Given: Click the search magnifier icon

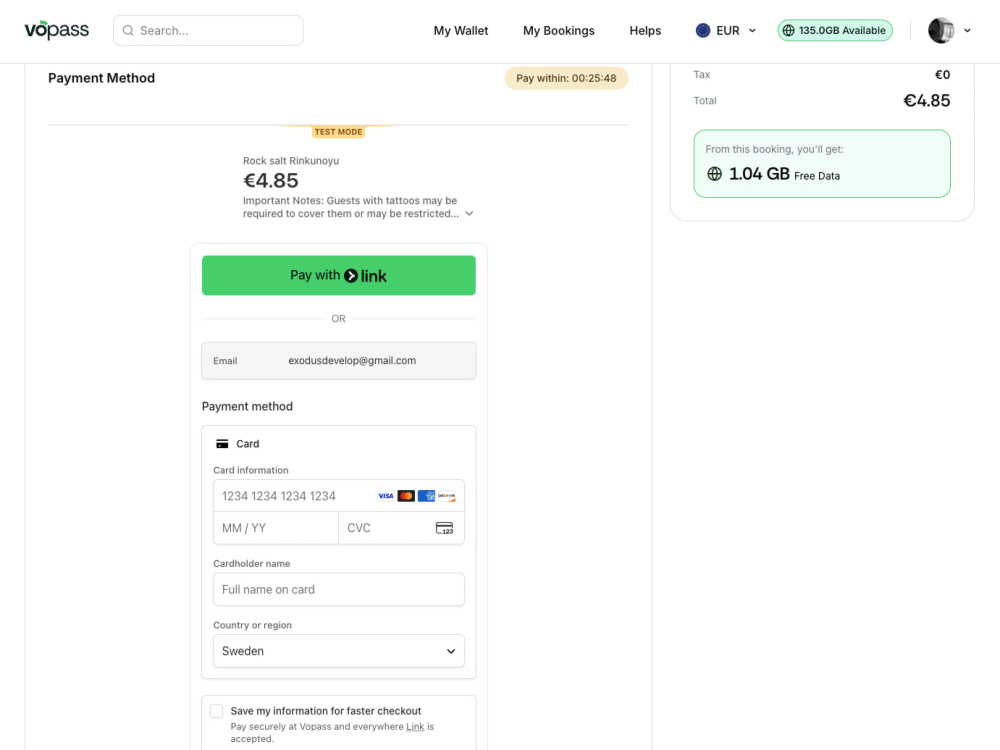Looking at the screenshot, I should (x=128, y=31).
